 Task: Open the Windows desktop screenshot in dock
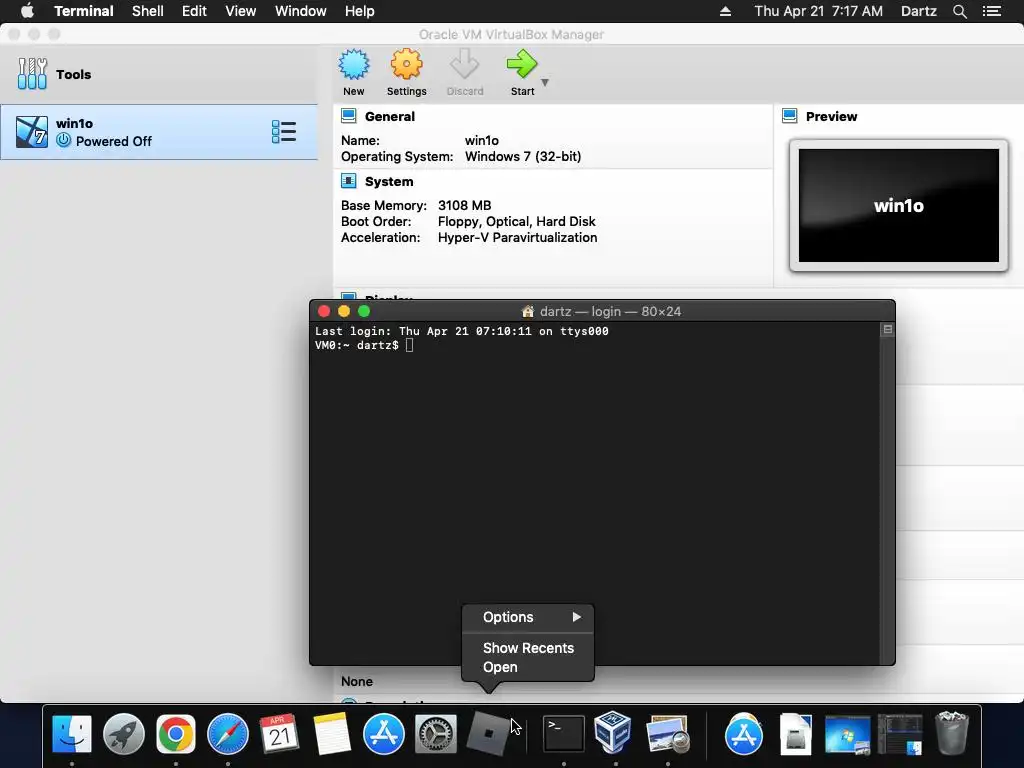[847, 733]
